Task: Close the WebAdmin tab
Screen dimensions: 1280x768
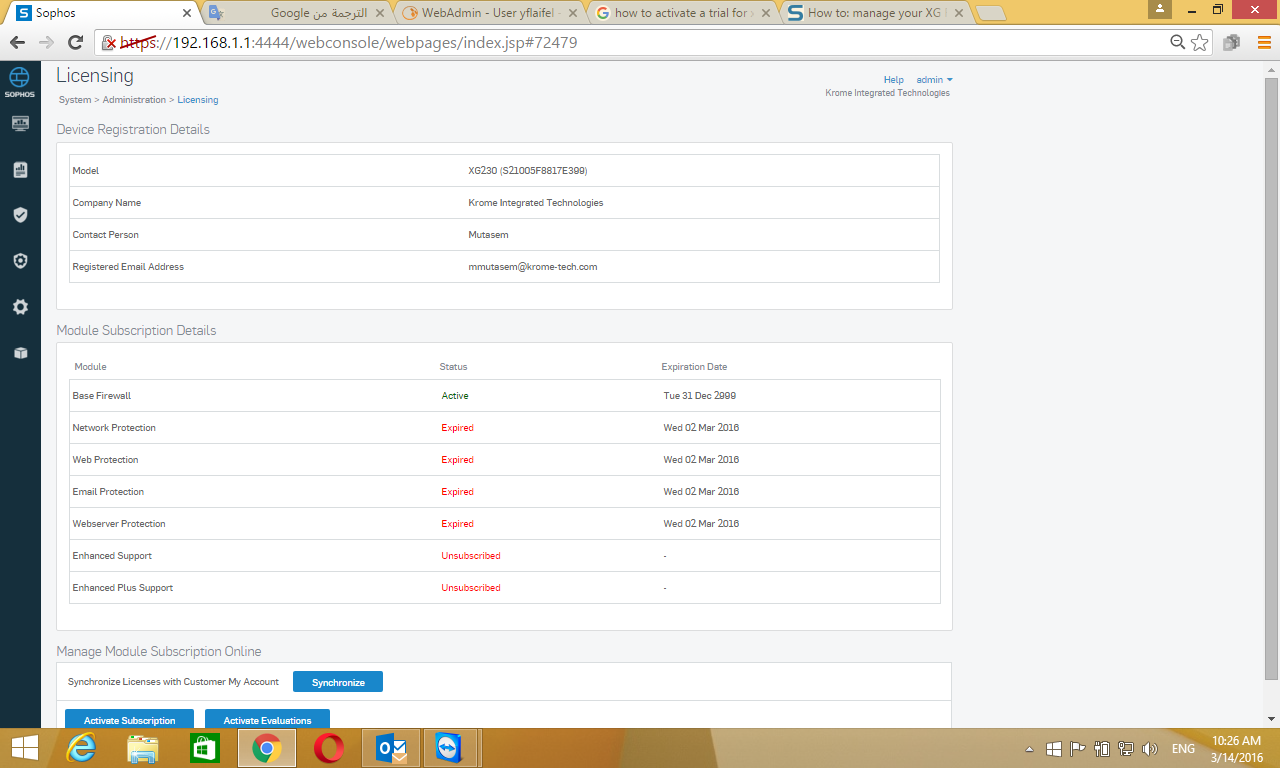Action: point(572,13)
